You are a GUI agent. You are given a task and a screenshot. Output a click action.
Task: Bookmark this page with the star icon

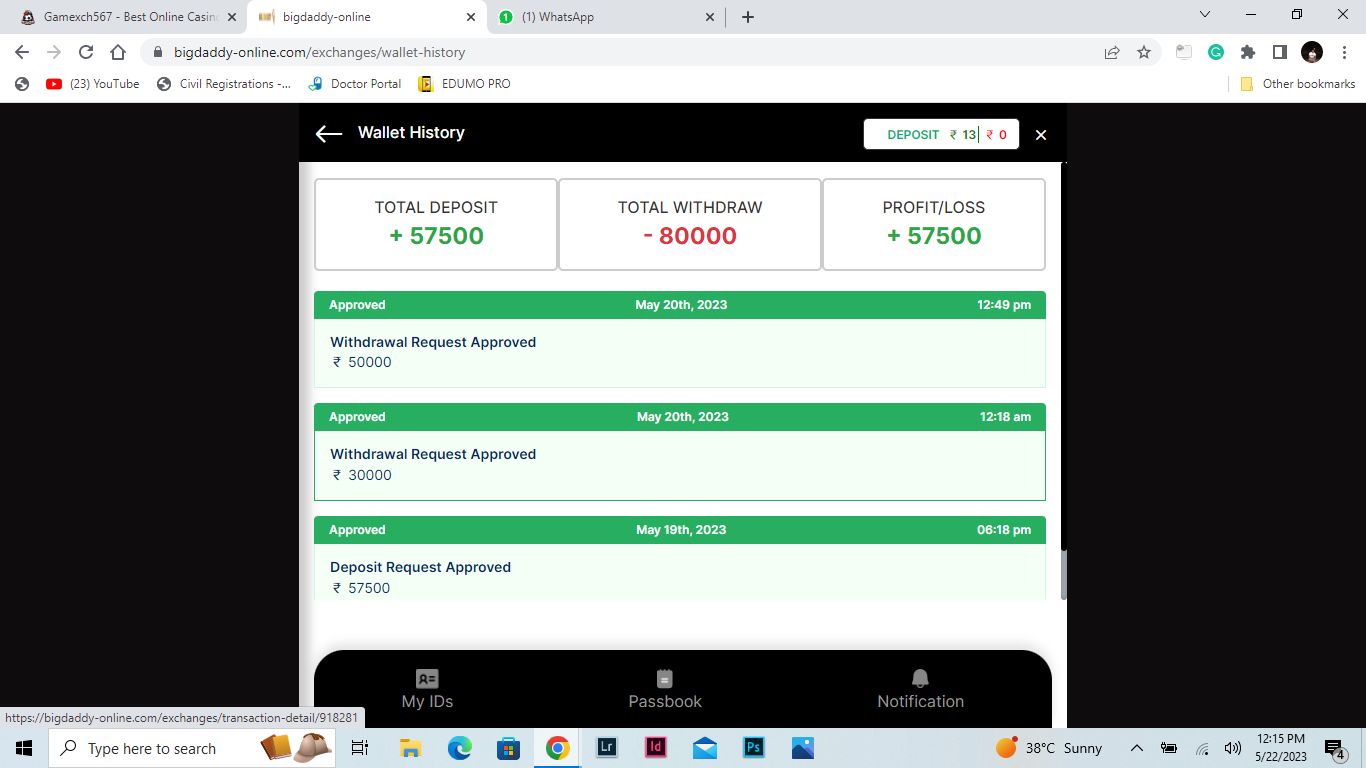tap(1144, 52)
